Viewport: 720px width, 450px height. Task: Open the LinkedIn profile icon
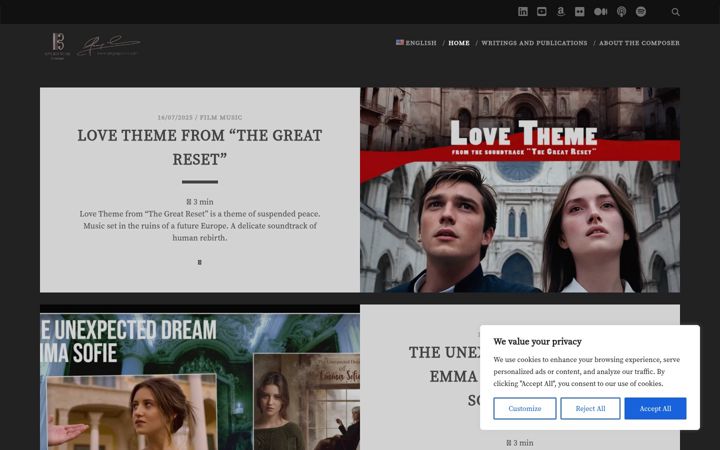(x=523, y=12)
